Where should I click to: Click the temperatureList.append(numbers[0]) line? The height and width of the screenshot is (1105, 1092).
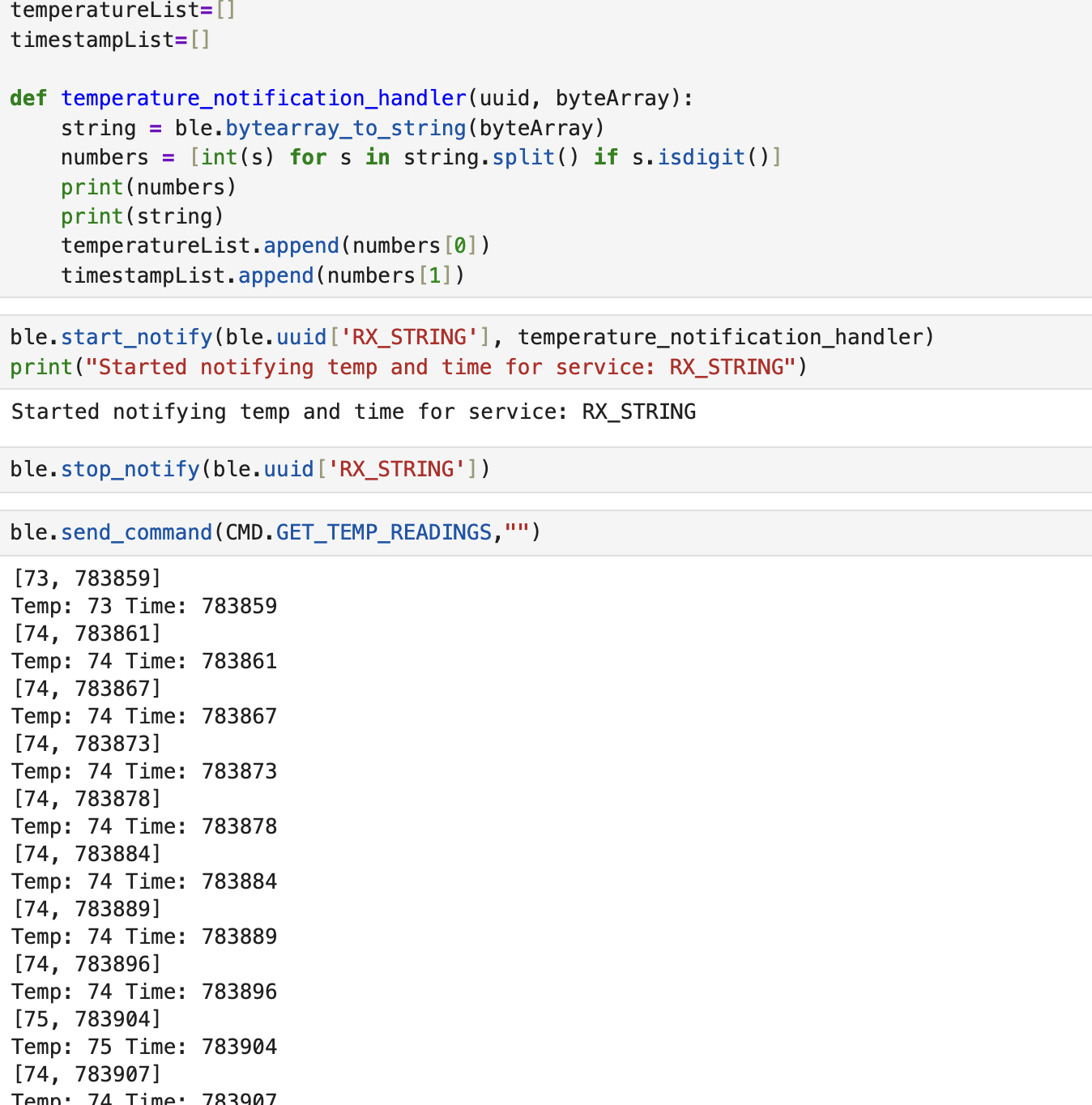[275, 245]
